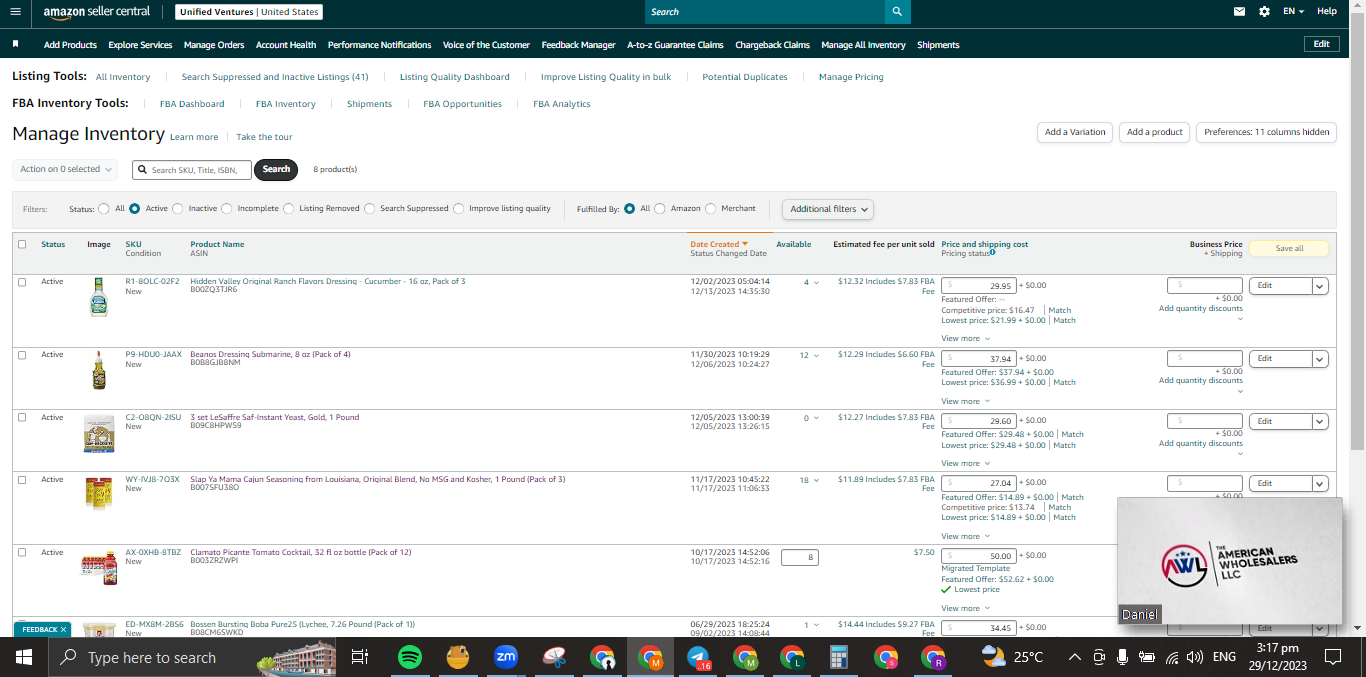Expand the Additional filters dropdown
The height and width of the screenshot is (677, 1366).
(x=828, y=209)
